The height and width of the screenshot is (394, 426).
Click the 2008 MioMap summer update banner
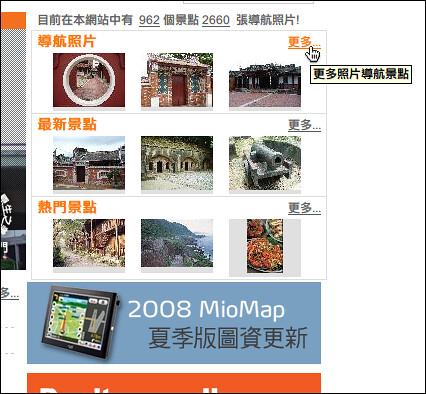coord(174,323)
